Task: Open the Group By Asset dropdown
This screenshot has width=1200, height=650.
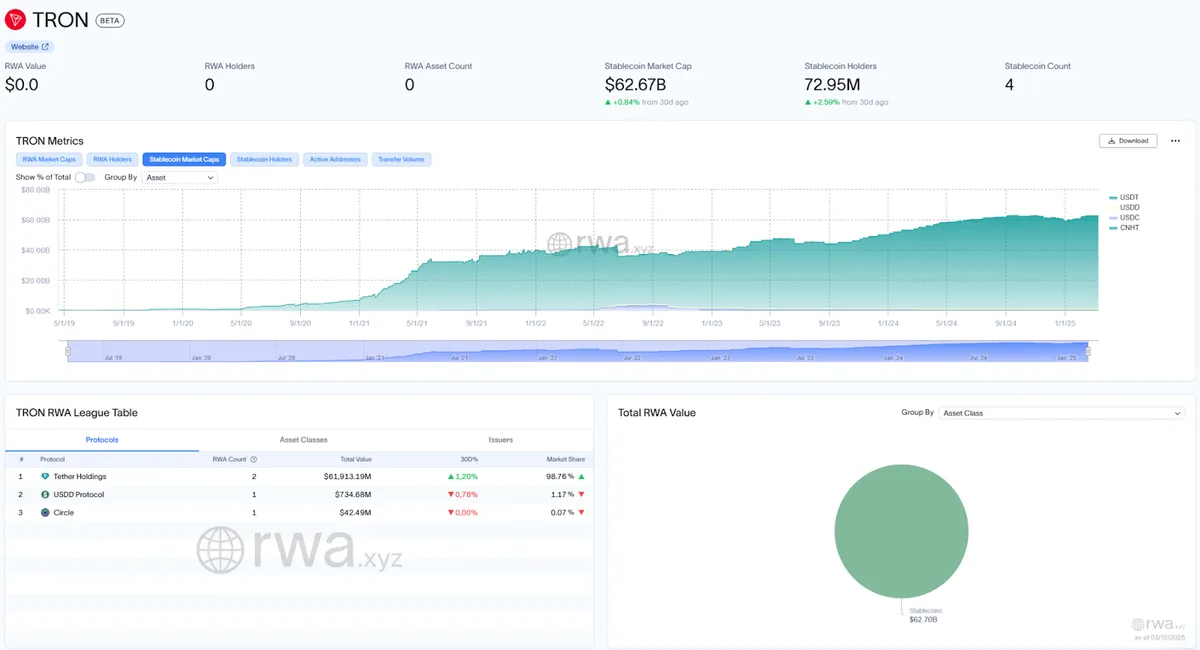Action: pyautogui.click(x=179, y=177)
